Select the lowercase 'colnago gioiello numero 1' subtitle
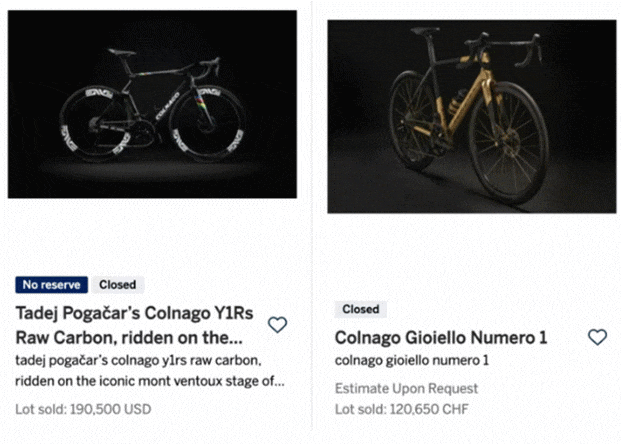The image size is (621, 444). pos(412,360)
